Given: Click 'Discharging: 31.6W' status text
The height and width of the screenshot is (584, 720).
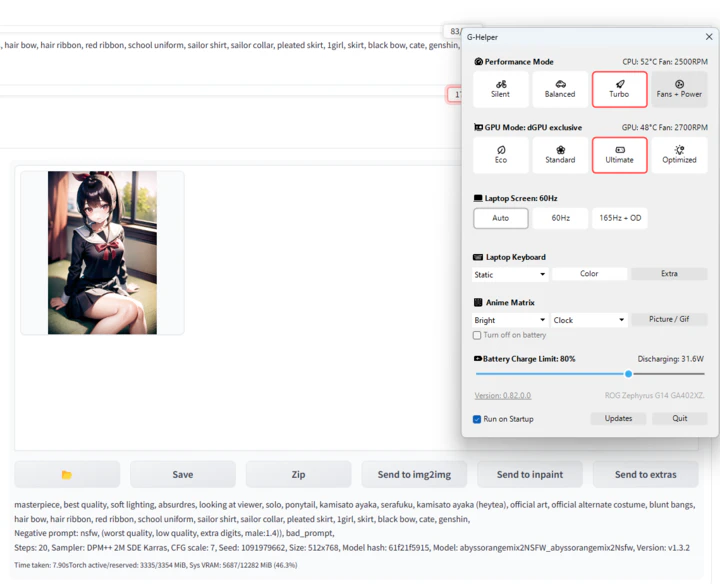Looking at the screenshot, I should click(x=670, y=359).
